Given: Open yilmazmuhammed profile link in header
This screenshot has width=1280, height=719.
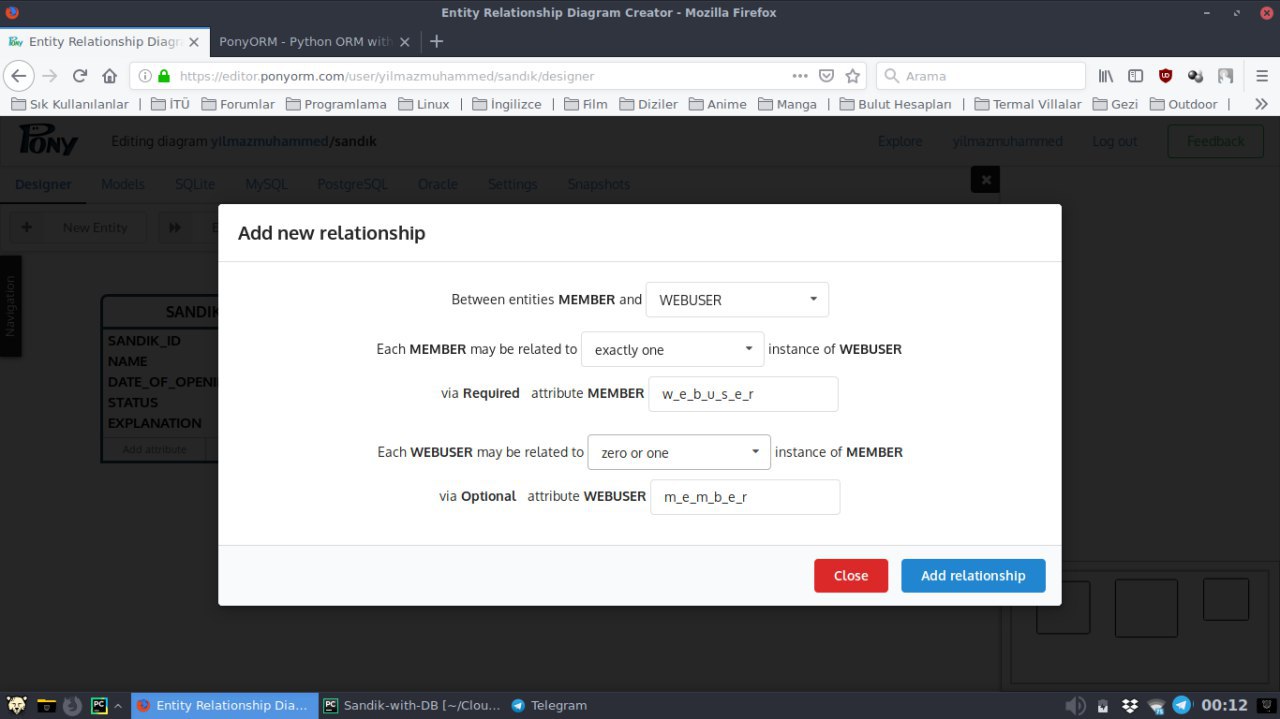Looking at the screenshot, I should [x=1008, y=141].
